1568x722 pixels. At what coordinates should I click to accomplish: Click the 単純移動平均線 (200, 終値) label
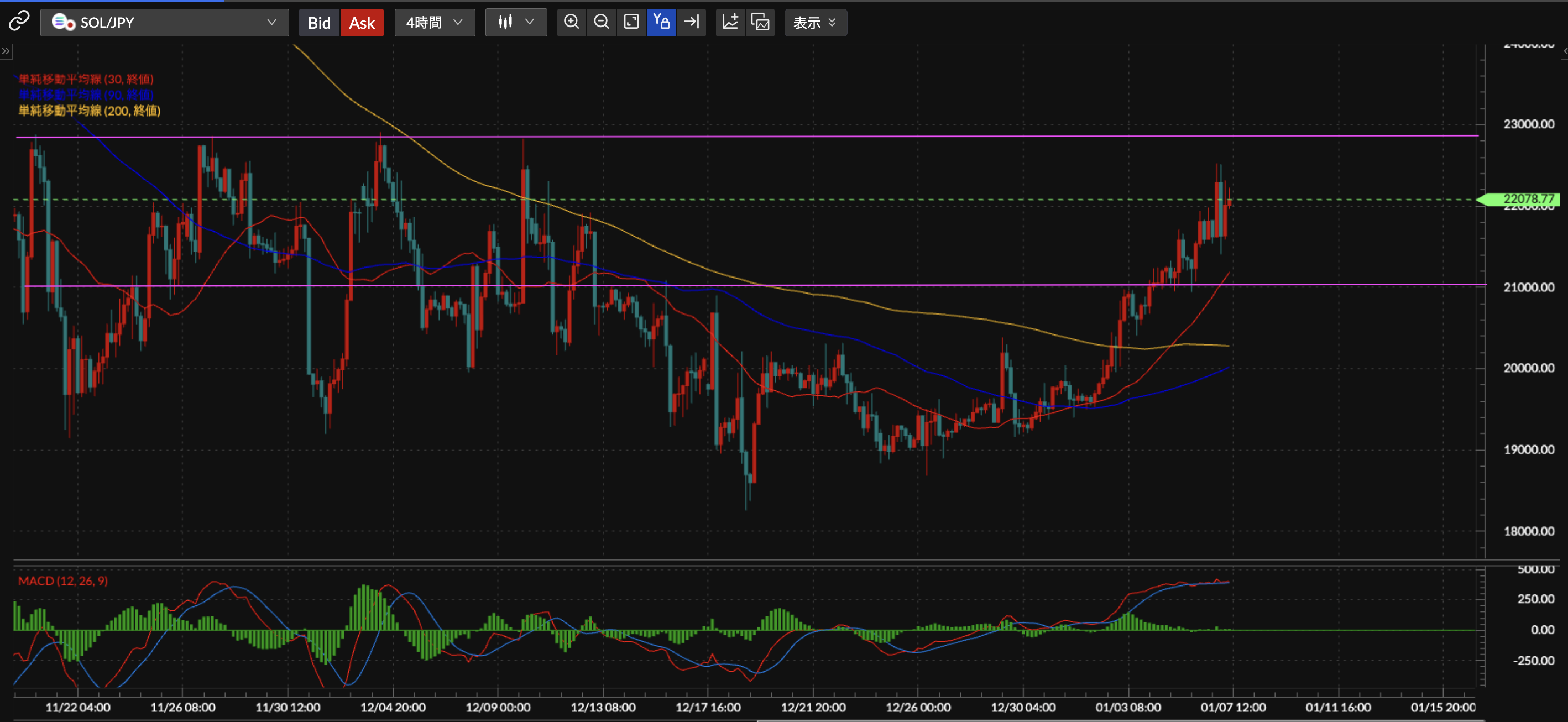[90, 111]
